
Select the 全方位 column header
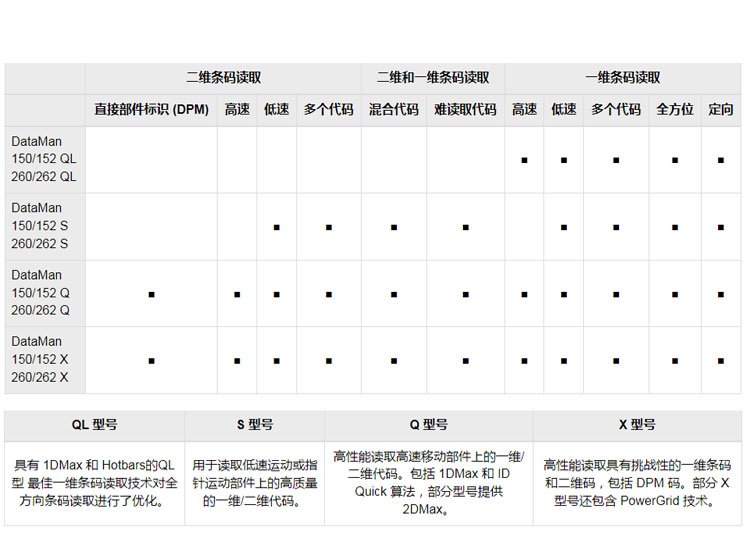coord(674,110)
